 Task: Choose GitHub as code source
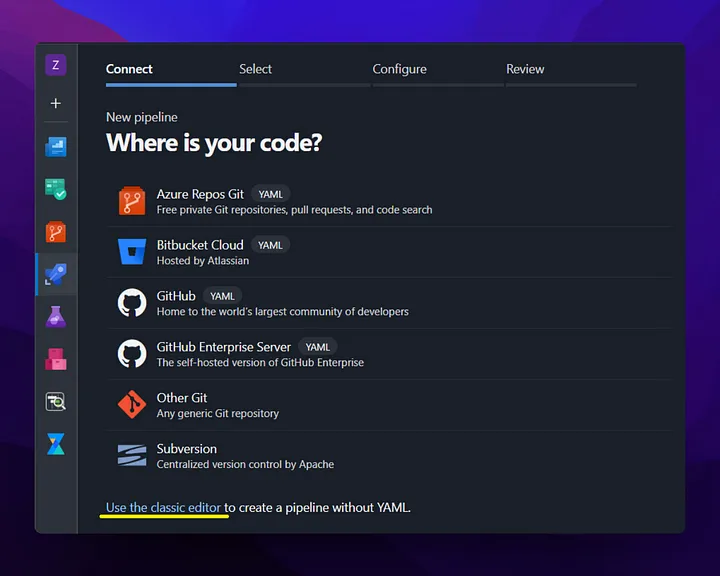[389, 303]
